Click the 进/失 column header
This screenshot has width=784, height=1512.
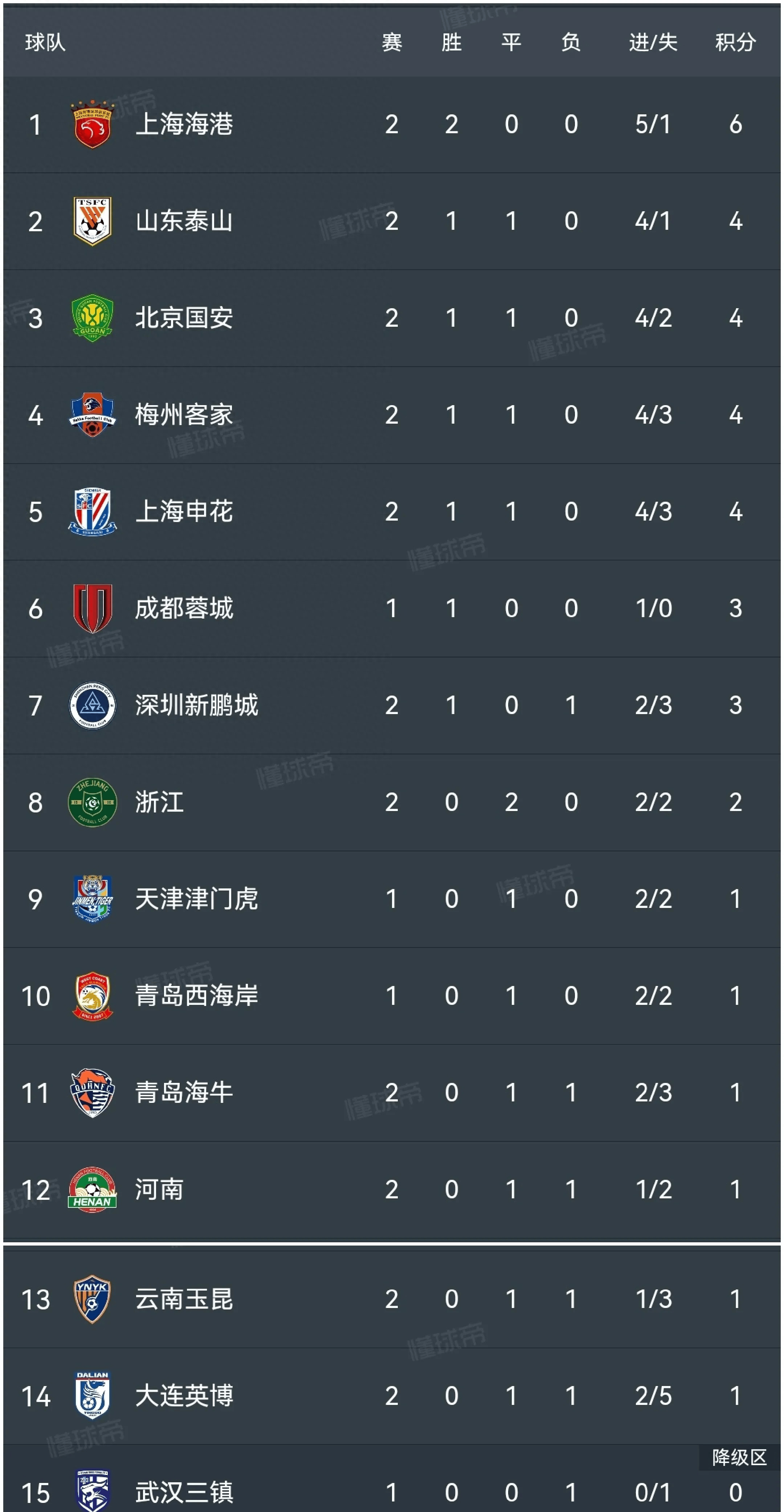click(653, 42)
